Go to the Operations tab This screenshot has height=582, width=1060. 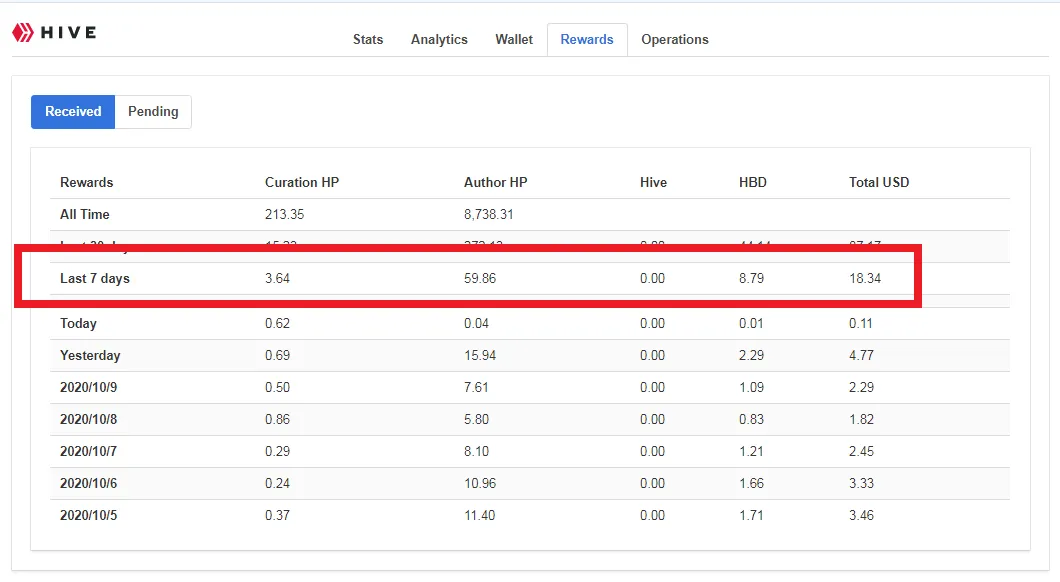[x=675, y=39]
